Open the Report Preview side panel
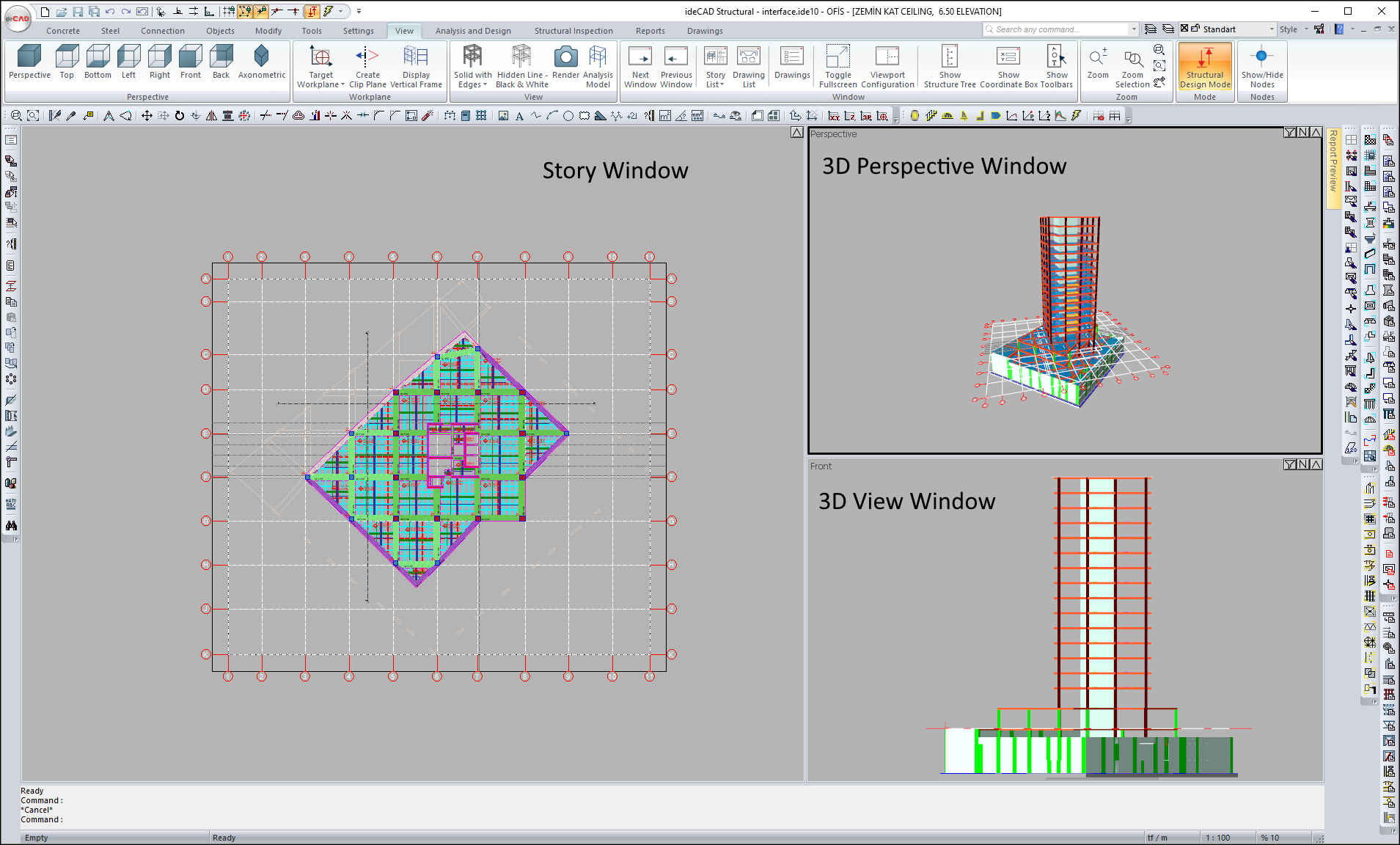This screenshot has height=845, width=1400. click(x=1333, y=161)
